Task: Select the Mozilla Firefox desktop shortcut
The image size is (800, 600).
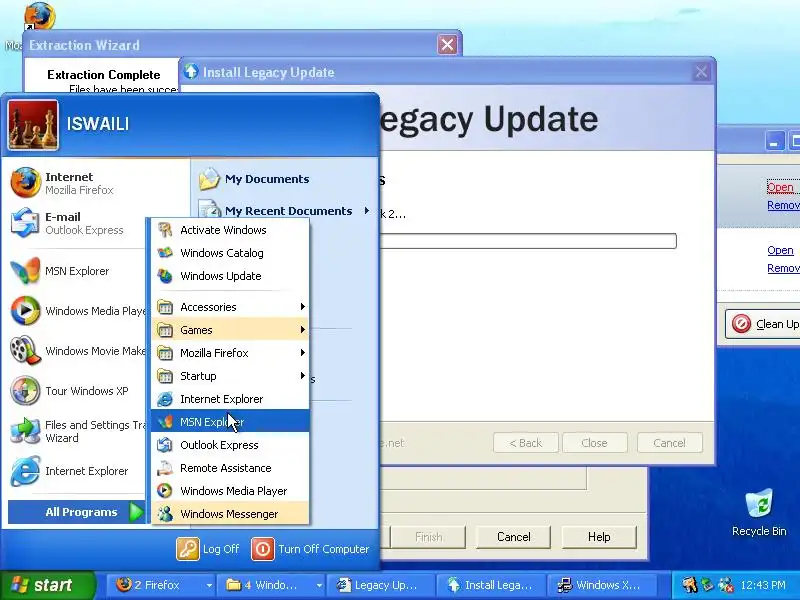Action: (x=39, y=15)
